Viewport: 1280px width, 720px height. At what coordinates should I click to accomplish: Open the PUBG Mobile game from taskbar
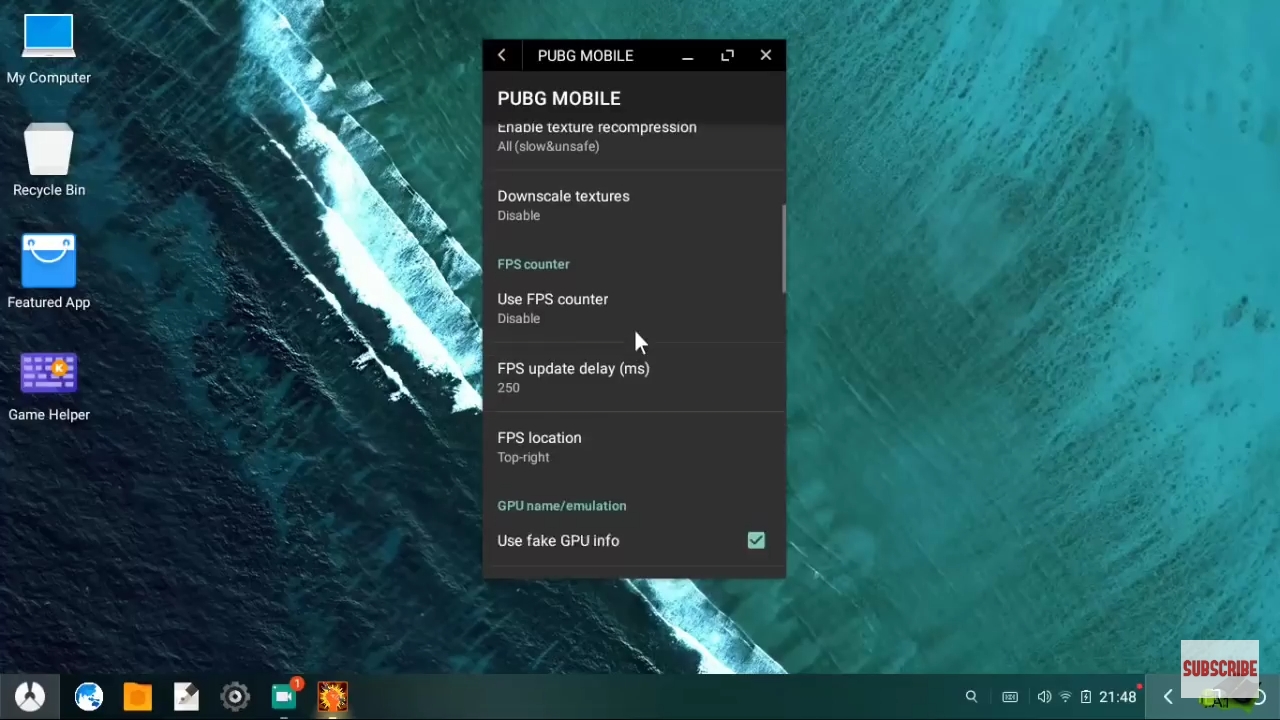333,696
